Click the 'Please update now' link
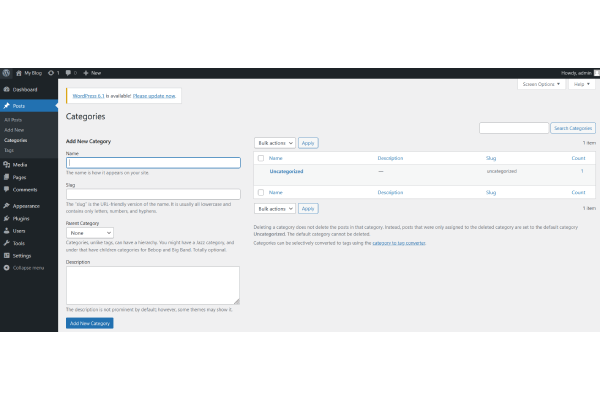The height and width of the screenshot is (400, 600). coord(156,96)
